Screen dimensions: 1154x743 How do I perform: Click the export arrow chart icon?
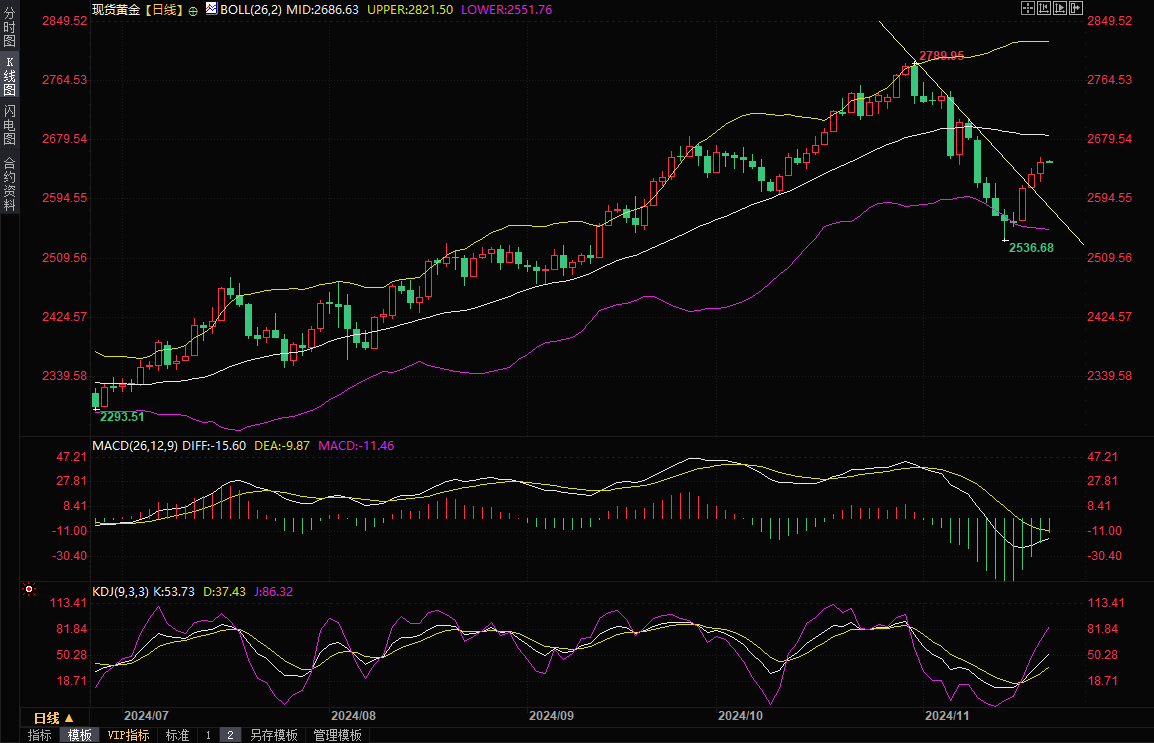pyautogui.click(x=1076, y=8)
